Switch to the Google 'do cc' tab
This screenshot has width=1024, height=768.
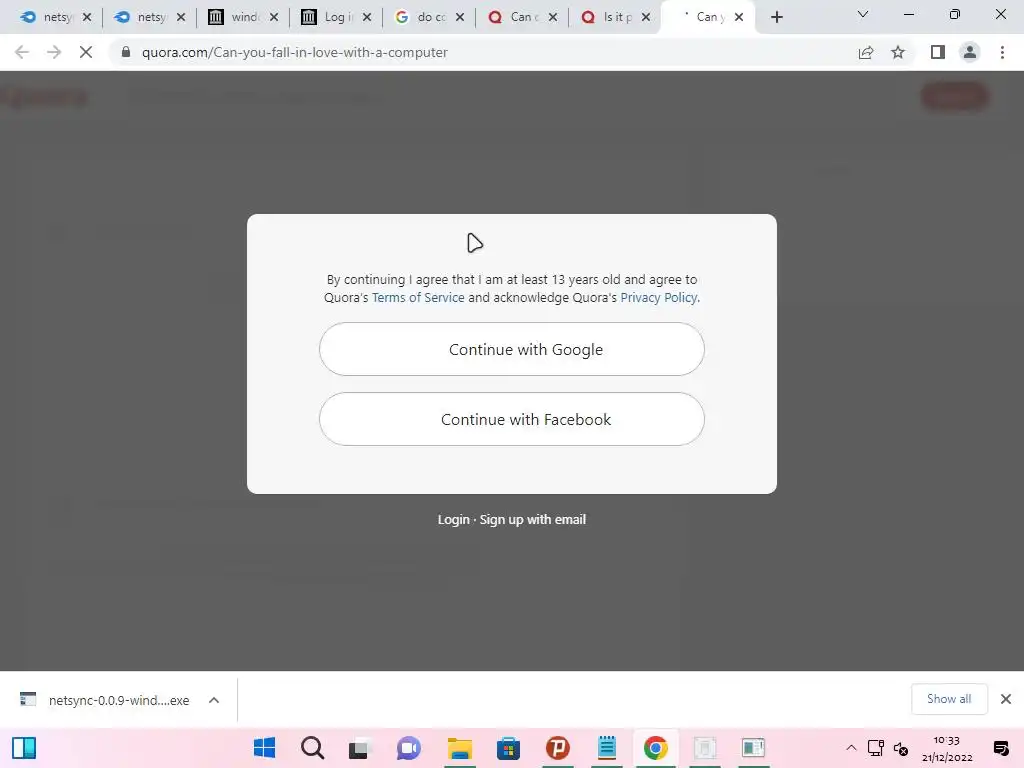(423, 17)
